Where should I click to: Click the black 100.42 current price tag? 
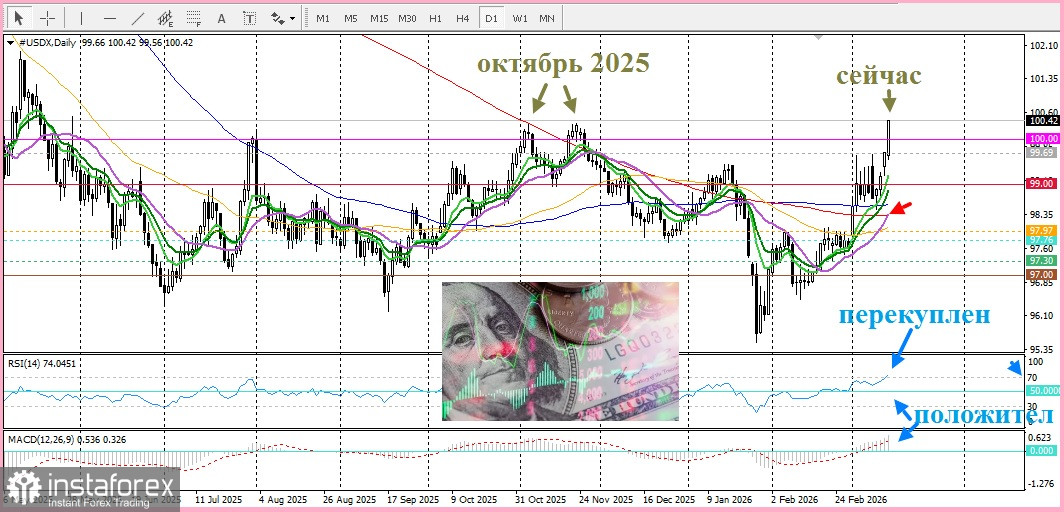point(1043,121)
